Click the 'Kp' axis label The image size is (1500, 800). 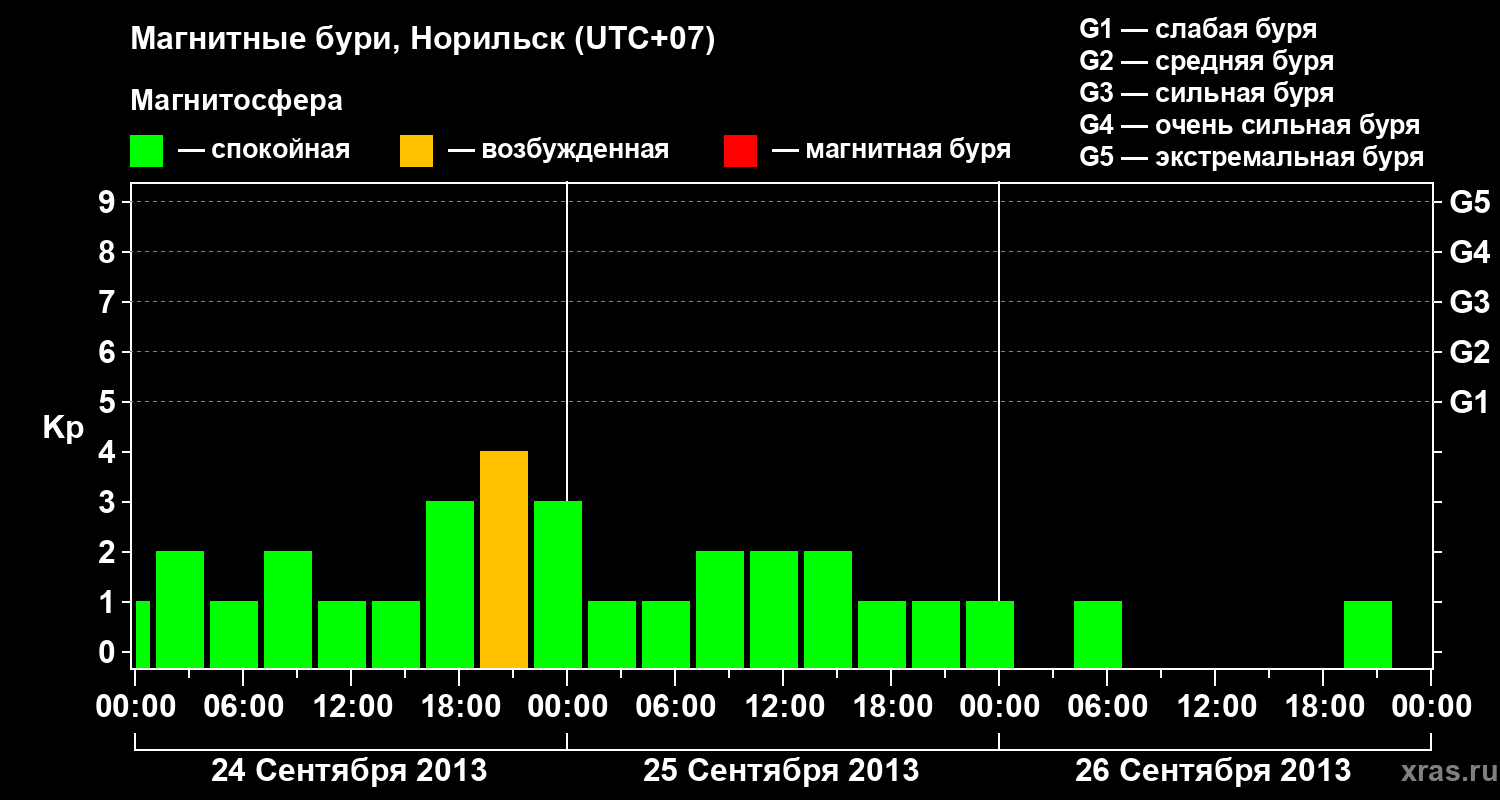63,428
